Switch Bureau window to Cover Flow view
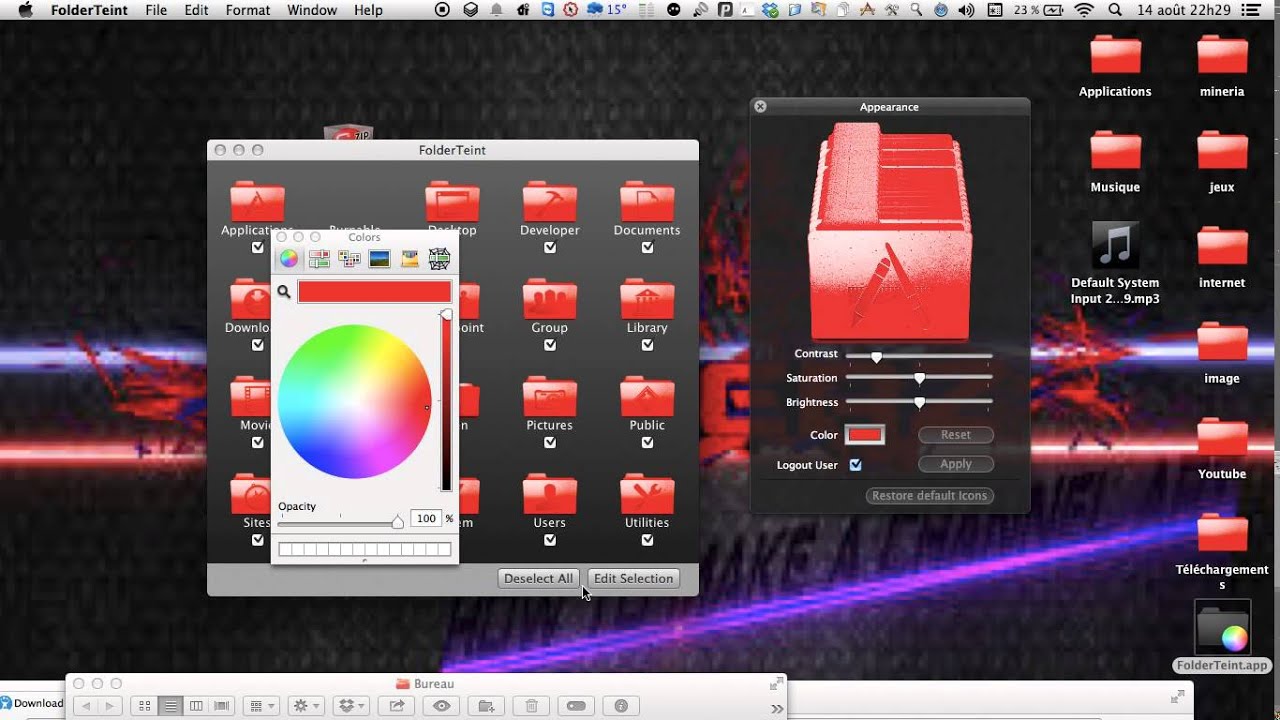 coord(222,706)
